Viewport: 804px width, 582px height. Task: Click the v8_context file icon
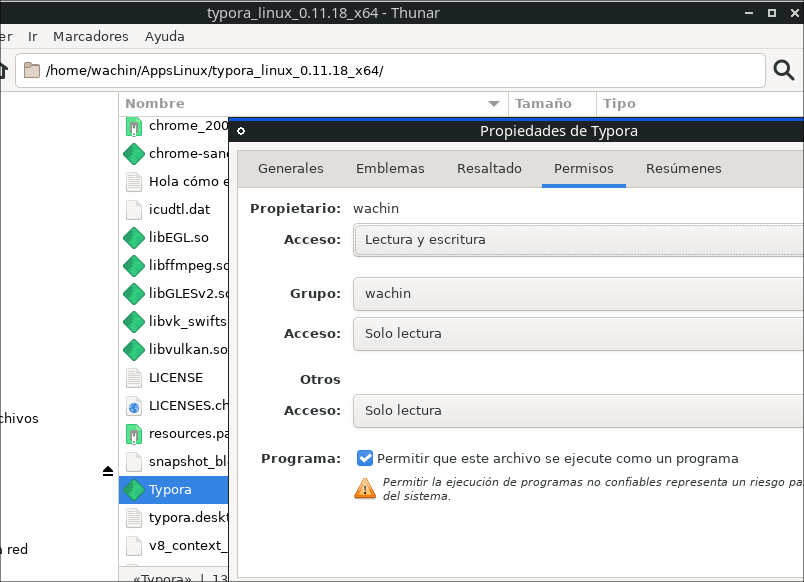point(134,546)
